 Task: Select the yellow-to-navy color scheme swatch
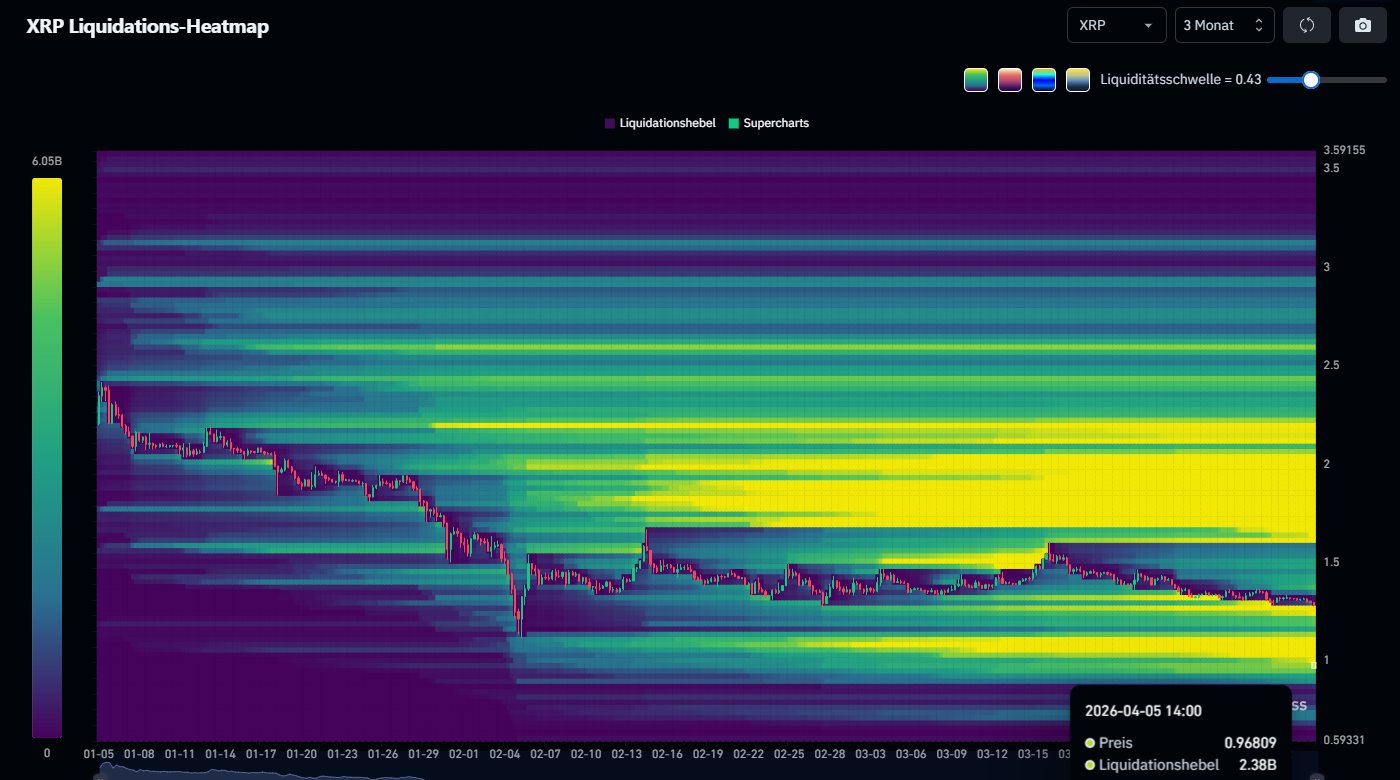point(1077,80)
